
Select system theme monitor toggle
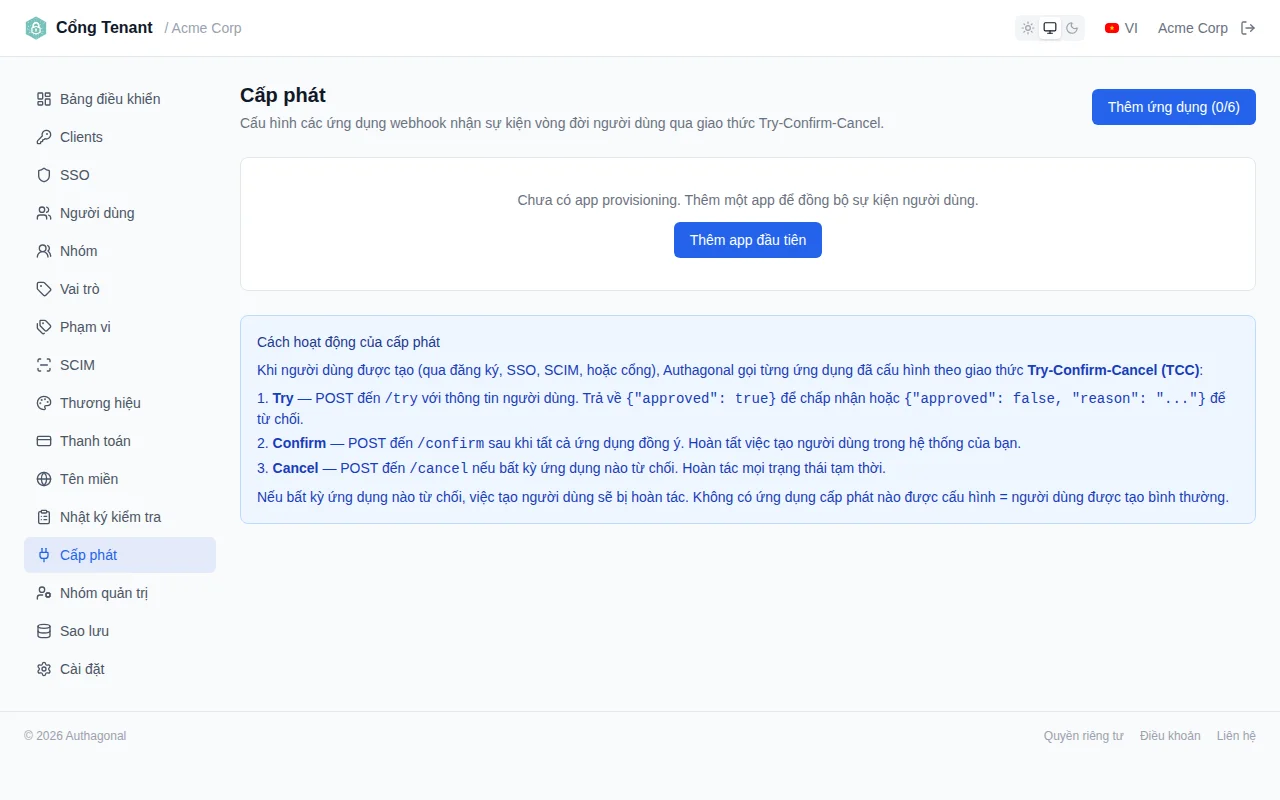pyautogui.click(x=1050, y=28)
